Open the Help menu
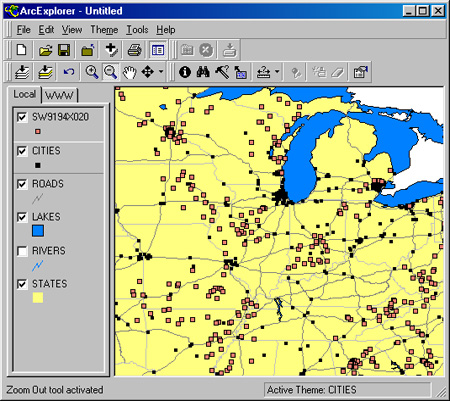Screen dimensions: 450x401 pyautogui.click(x=166, y=30)
